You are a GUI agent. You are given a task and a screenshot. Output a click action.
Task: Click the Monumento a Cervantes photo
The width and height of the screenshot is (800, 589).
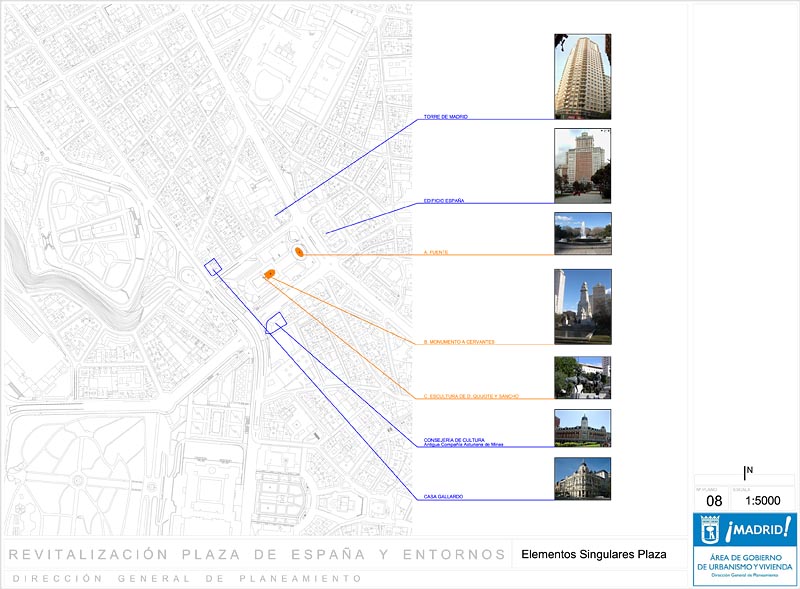[582, 306]
